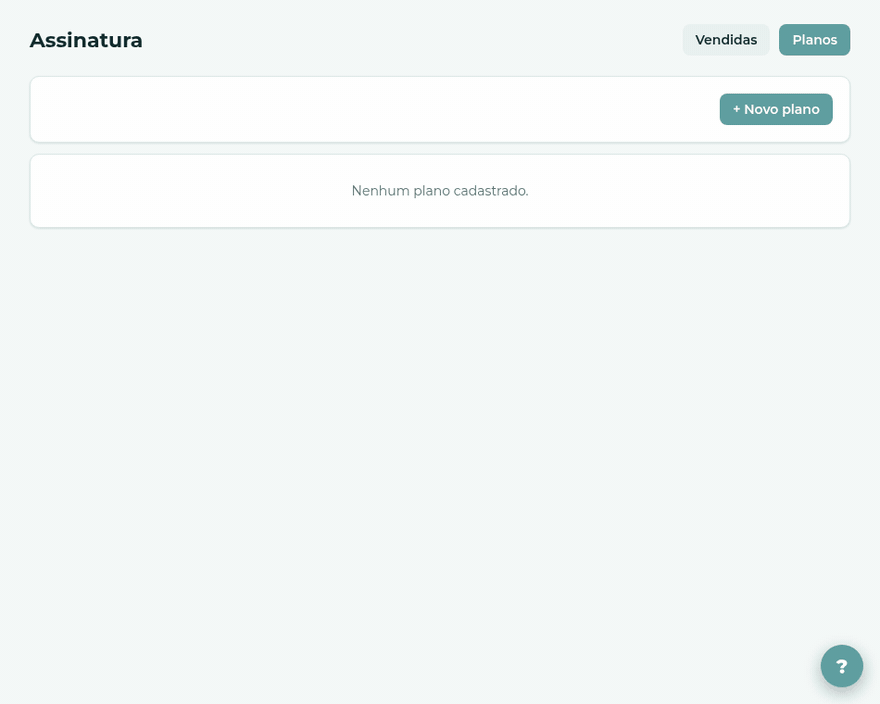Click the 'Nenhum plano cadastrado.' message
Image resolution: width=880 pixels, height=704 pixels.
tap(440, 191)
